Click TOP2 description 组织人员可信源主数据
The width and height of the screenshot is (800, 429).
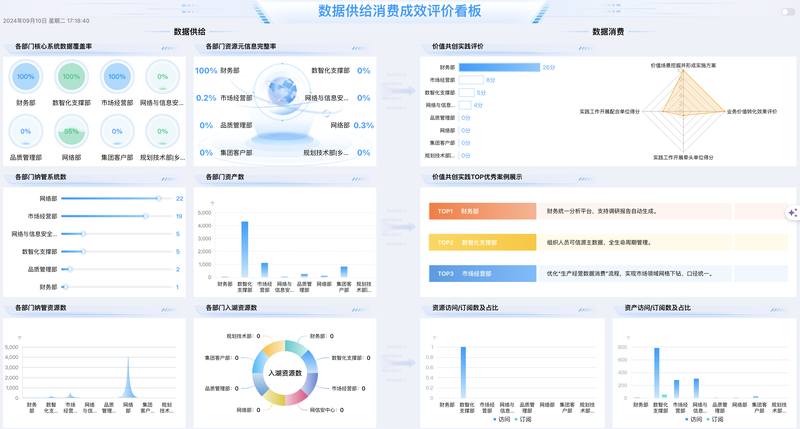[x=599, y=242]
